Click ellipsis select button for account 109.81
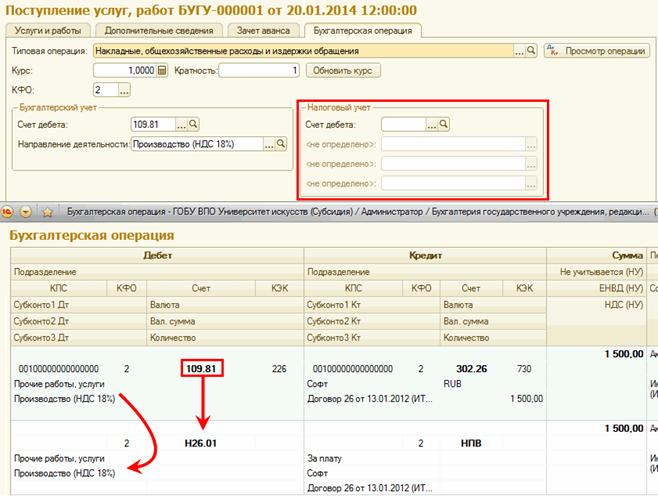Viewport: 658px width, 496px height. point(181,125)
